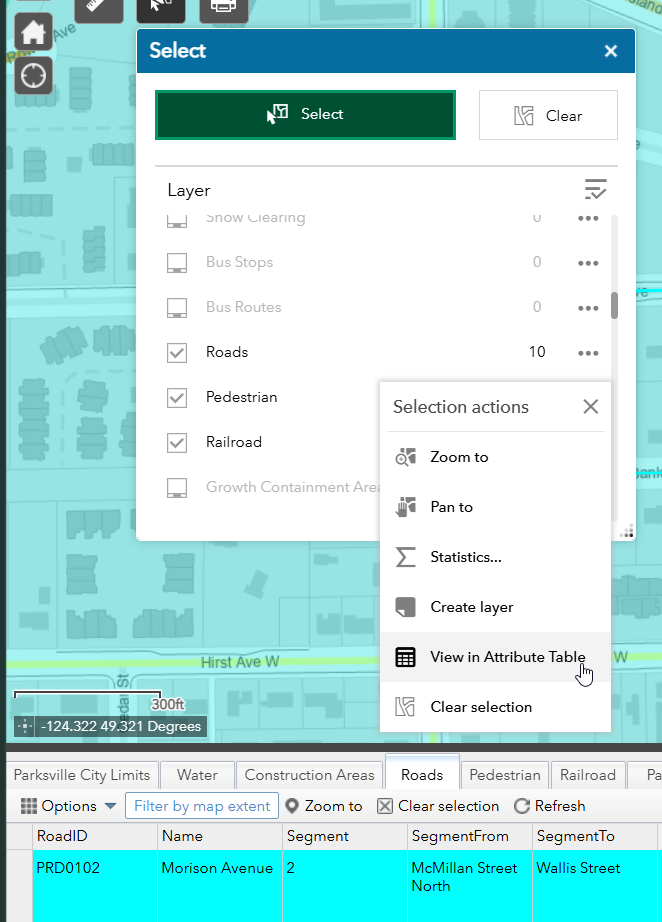Click the layer list scrollbar thumb
The width and height of the screenshot is (662, 922).
coord(614,305)
